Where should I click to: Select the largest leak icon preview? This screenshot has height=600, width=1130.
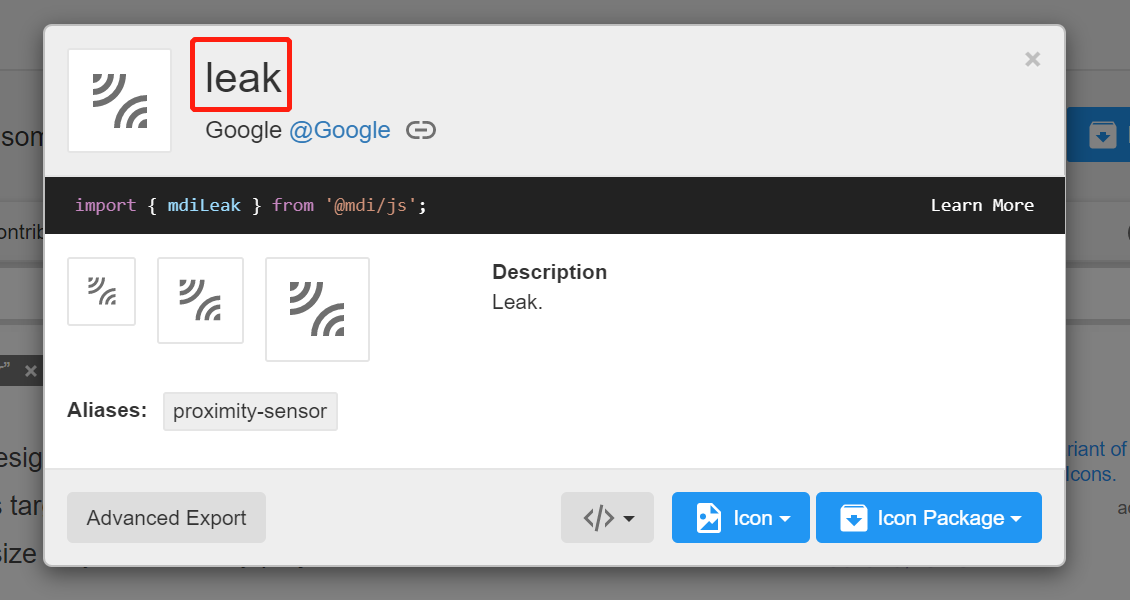click(x=317, y=309)
